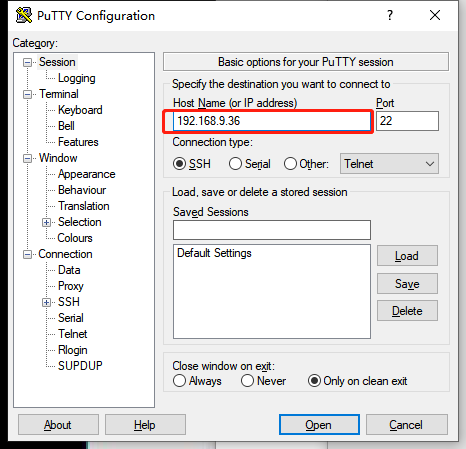466x449 pixels.
Task: Expand the SSH tree node under Connection
Action: click(47, 302)
